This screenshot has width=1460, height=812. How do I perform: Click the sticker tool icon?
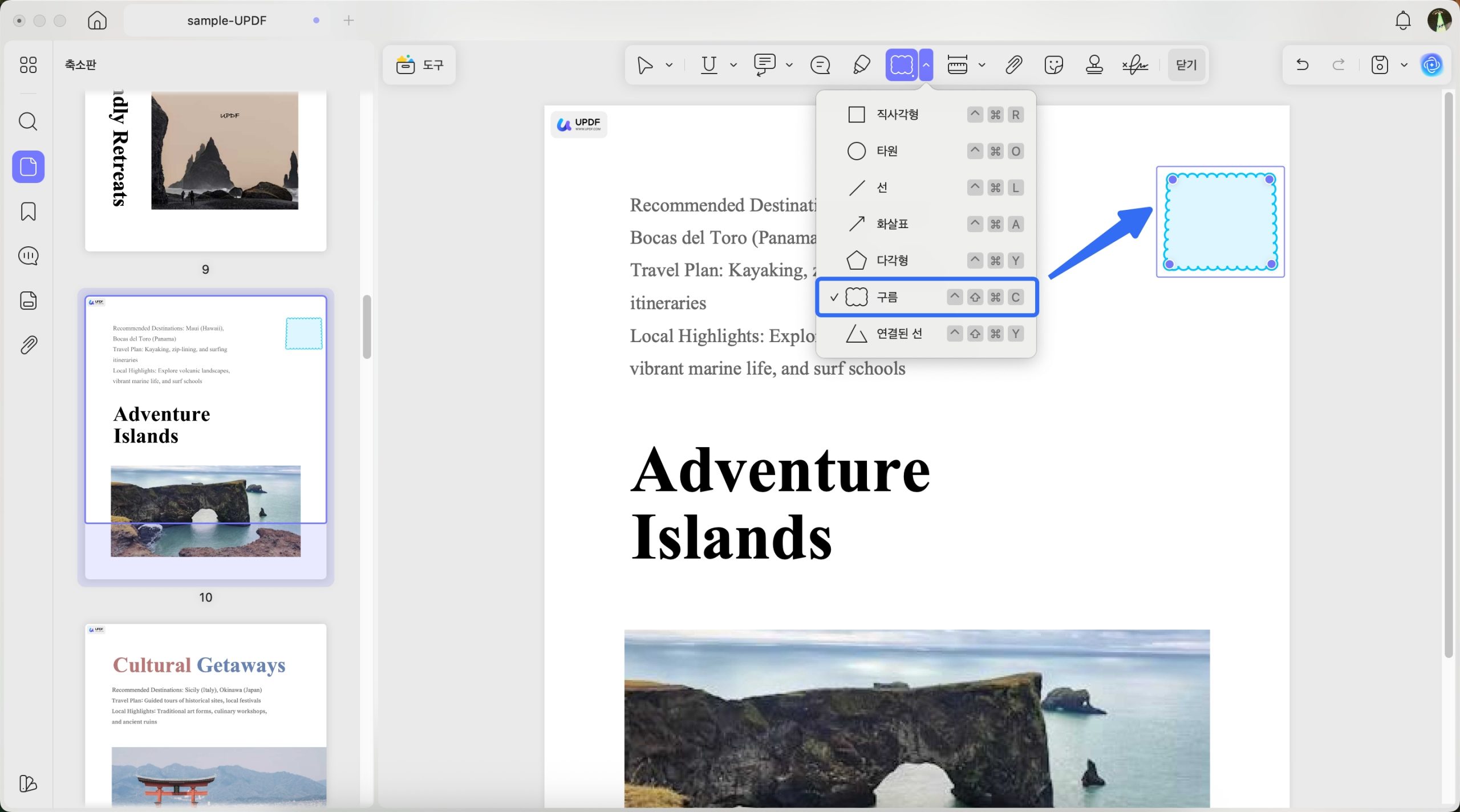pyautogui.click(x=1053, y=65)
